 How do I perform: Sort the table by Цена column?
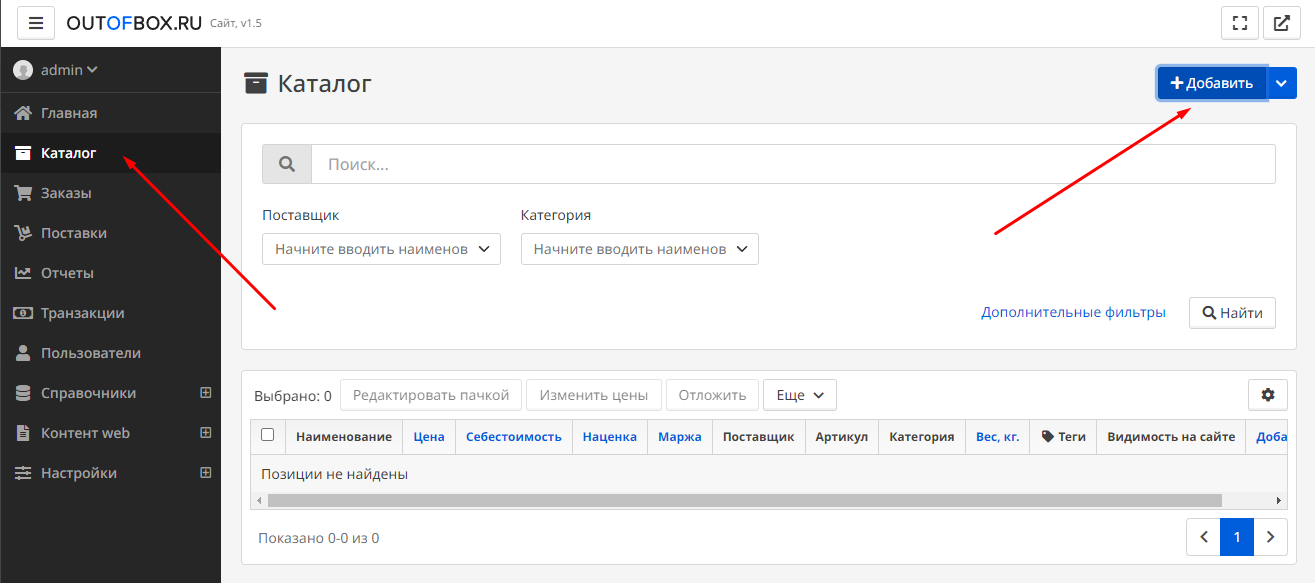click(x=429, y=437)
